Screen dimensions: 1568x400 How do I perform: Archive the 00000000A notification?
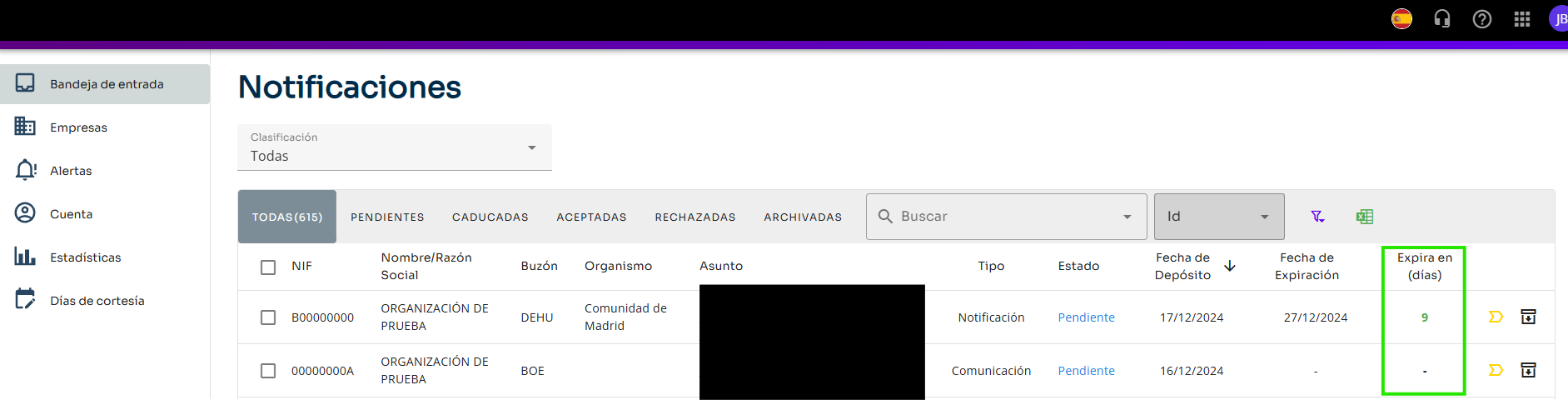pos(1528,370)
